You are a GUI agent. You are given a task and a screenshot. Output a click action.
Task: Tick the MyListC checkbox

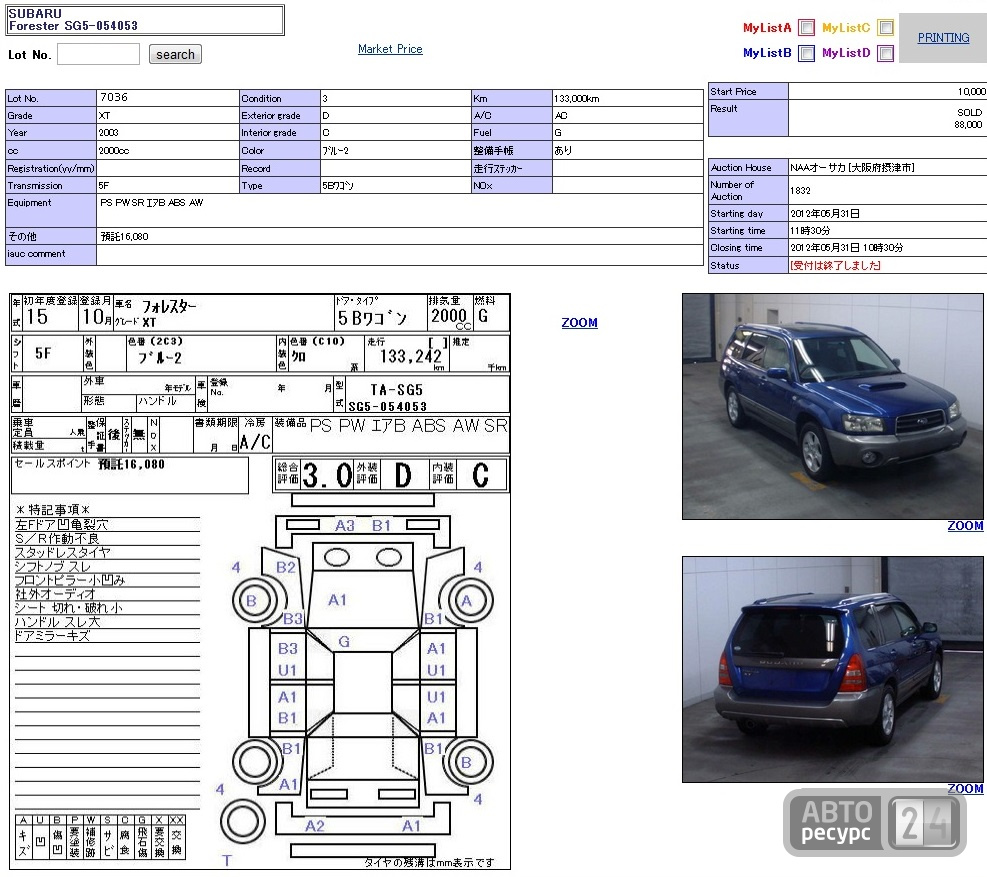[886, 28]
